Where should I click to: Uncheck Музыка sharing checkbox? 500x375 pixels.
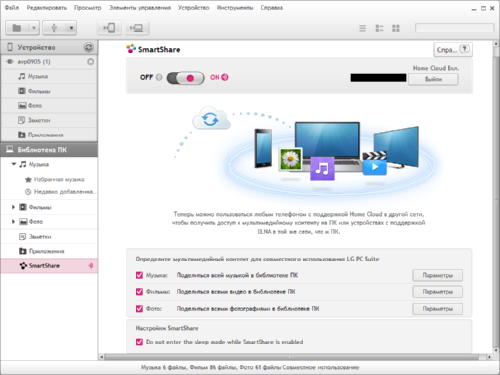coord(139,275)
